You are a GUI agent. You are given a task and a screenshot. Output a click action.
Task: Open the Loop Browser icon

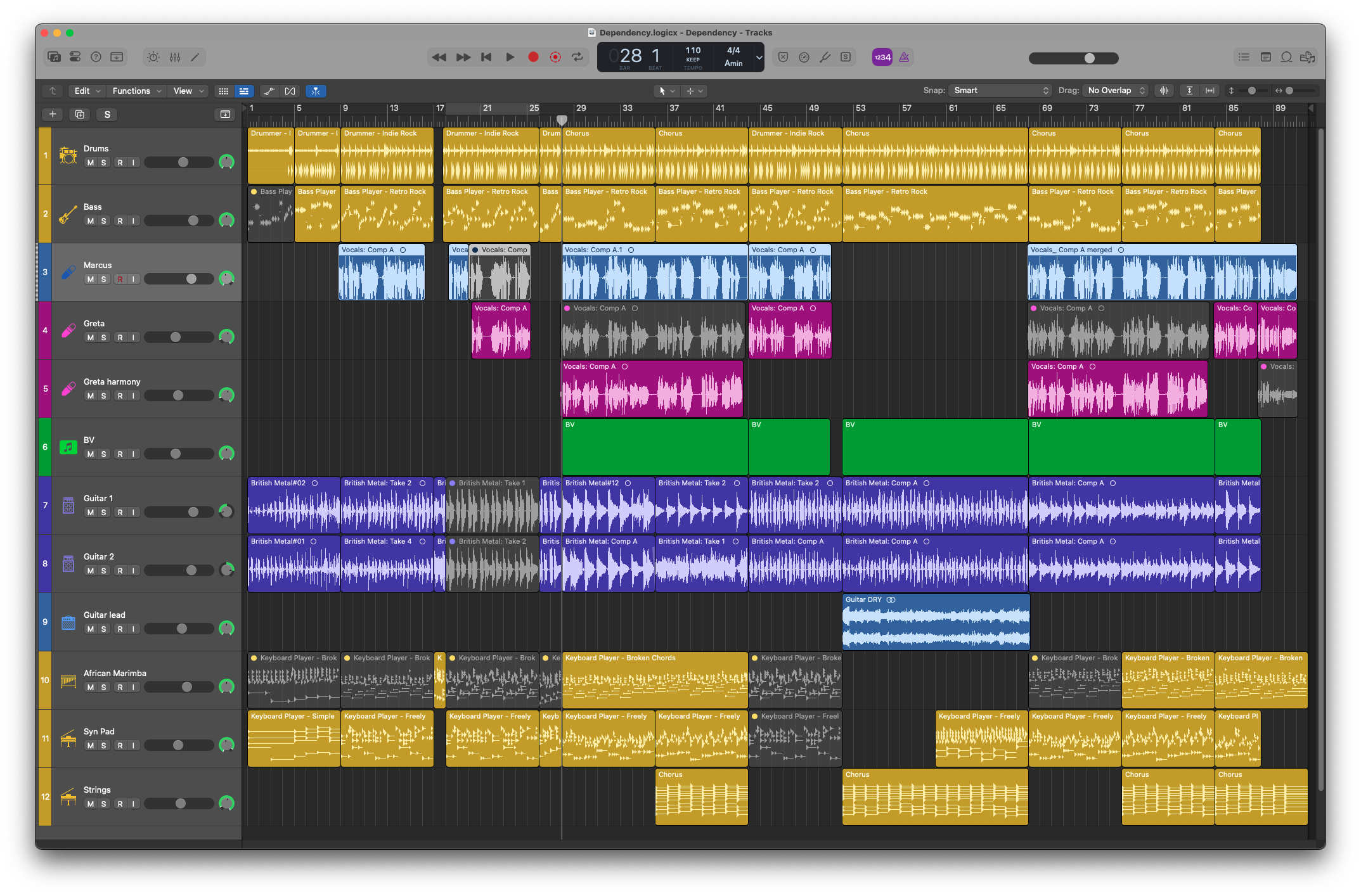click(x=1286, y=57)
